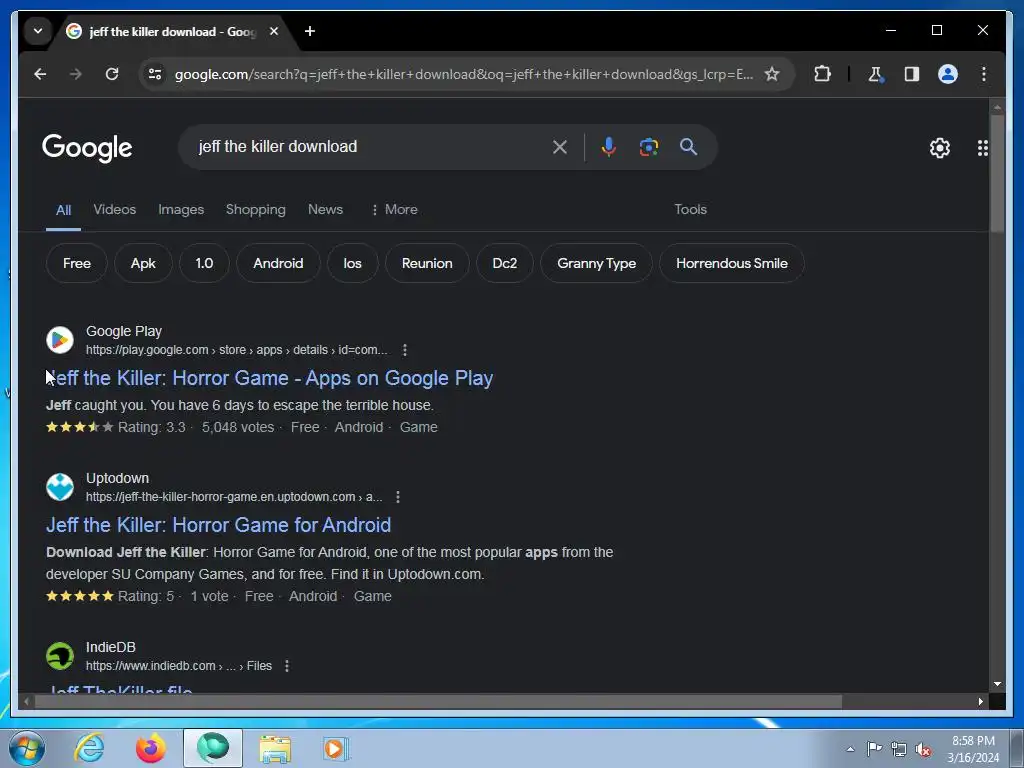Click the IndieDB favicon
1024x768 pixels.
tap(59, 656)
